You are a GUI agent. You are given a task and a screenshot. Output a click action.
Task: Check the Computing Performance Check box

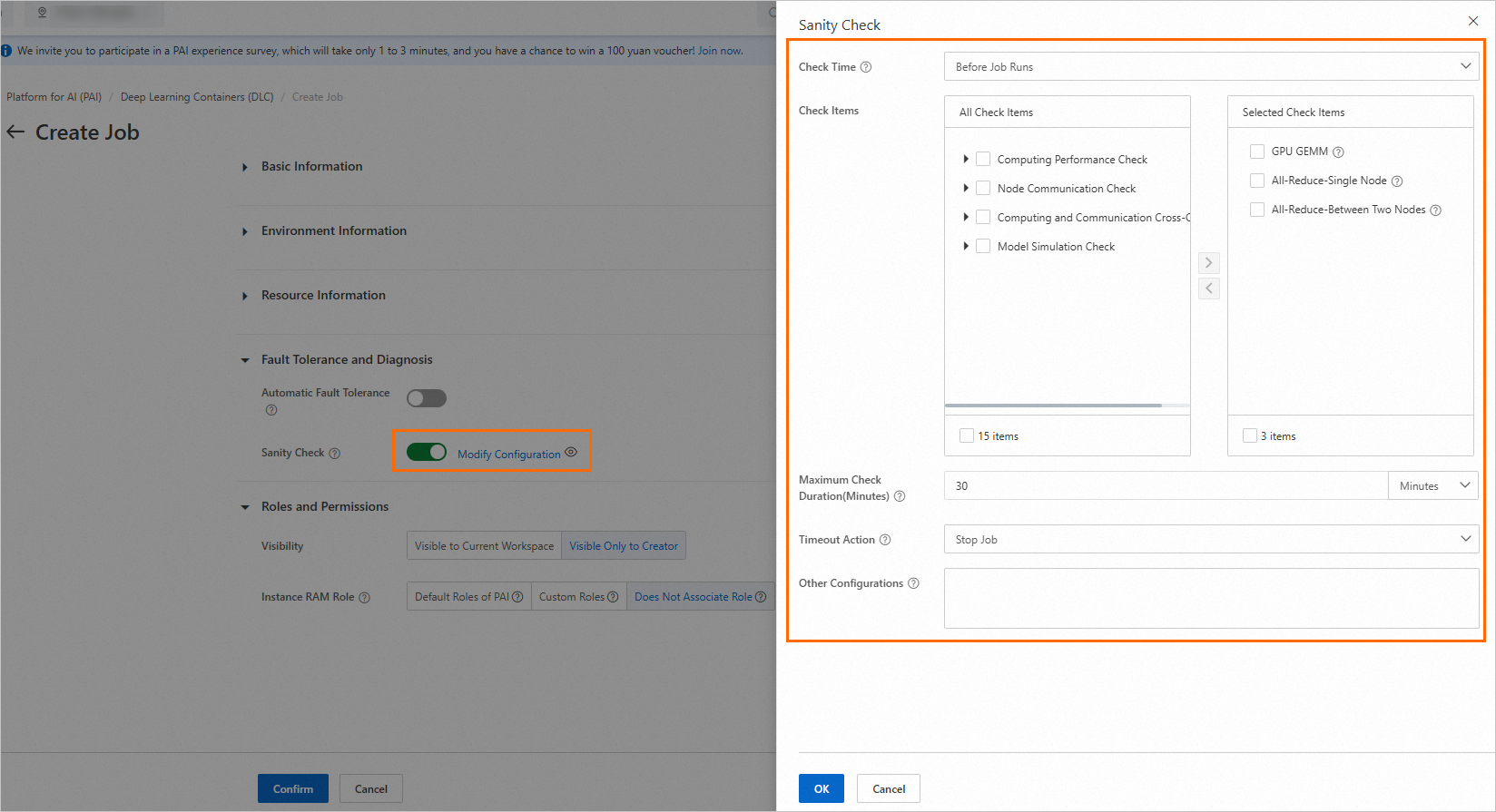983,159
